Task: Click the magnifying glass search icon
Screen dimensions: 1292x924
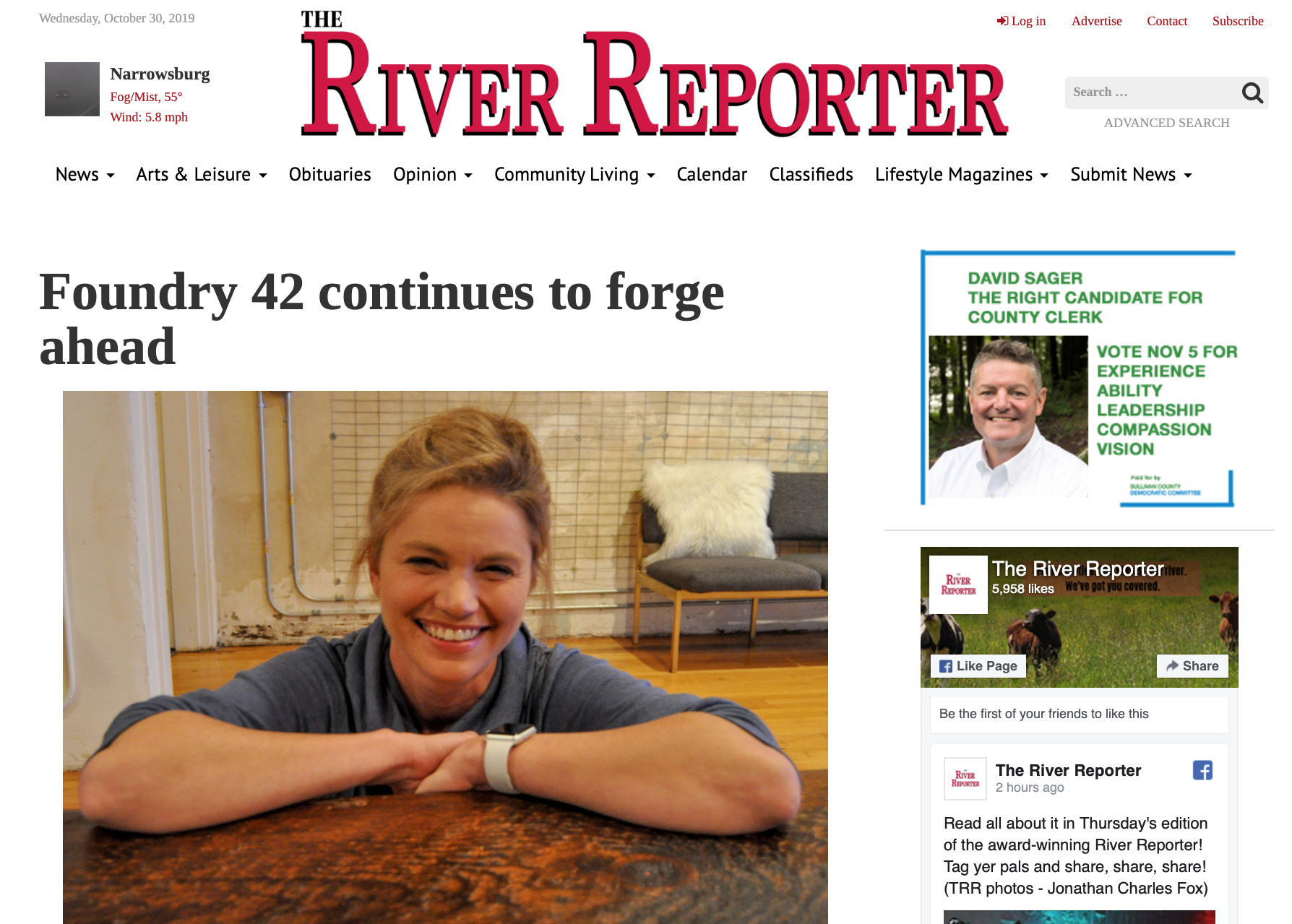Action: tap(1252, 92)
